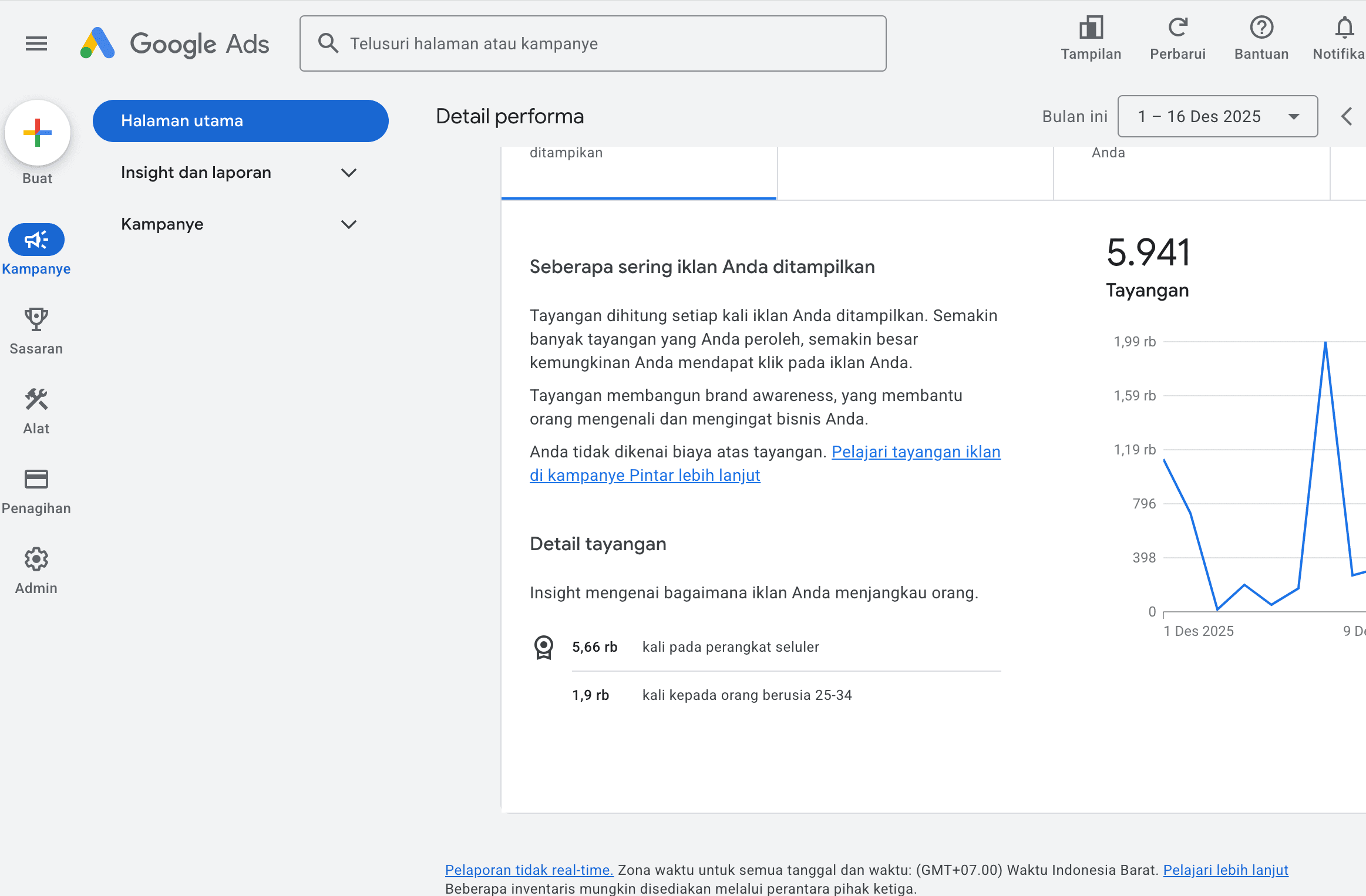Click the Buat plus button

38,133
